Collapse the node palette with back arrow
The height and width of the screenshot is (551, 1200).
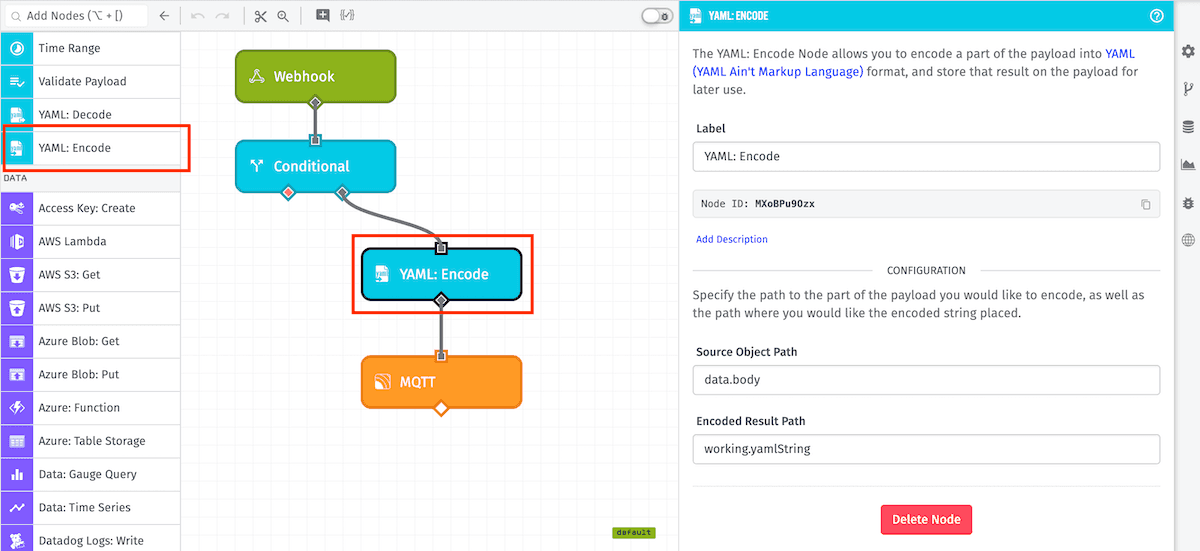[x=164, y=16]
